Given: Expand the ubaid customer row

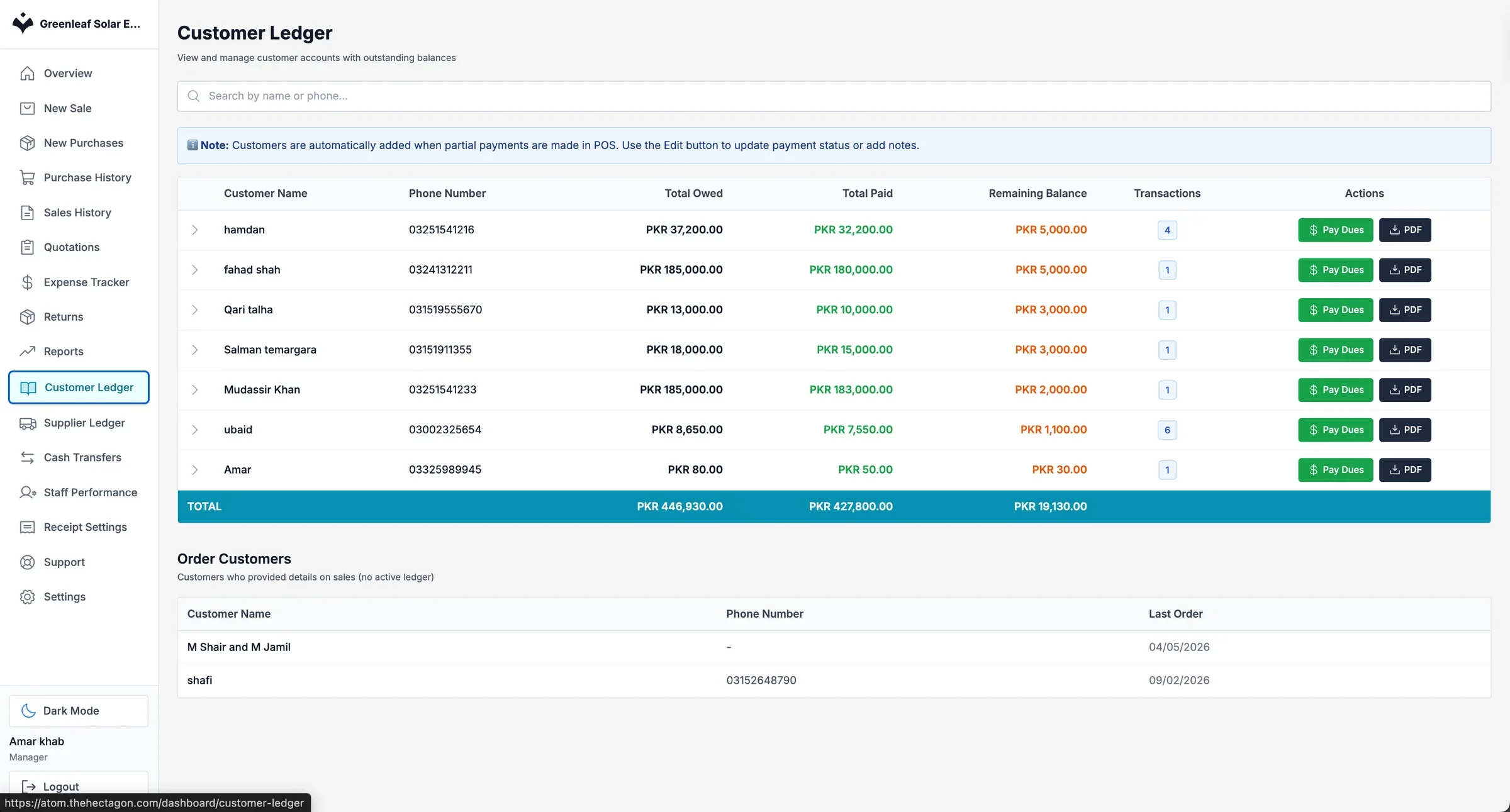Looking at the screenshot, I should [x=195, y=430].
